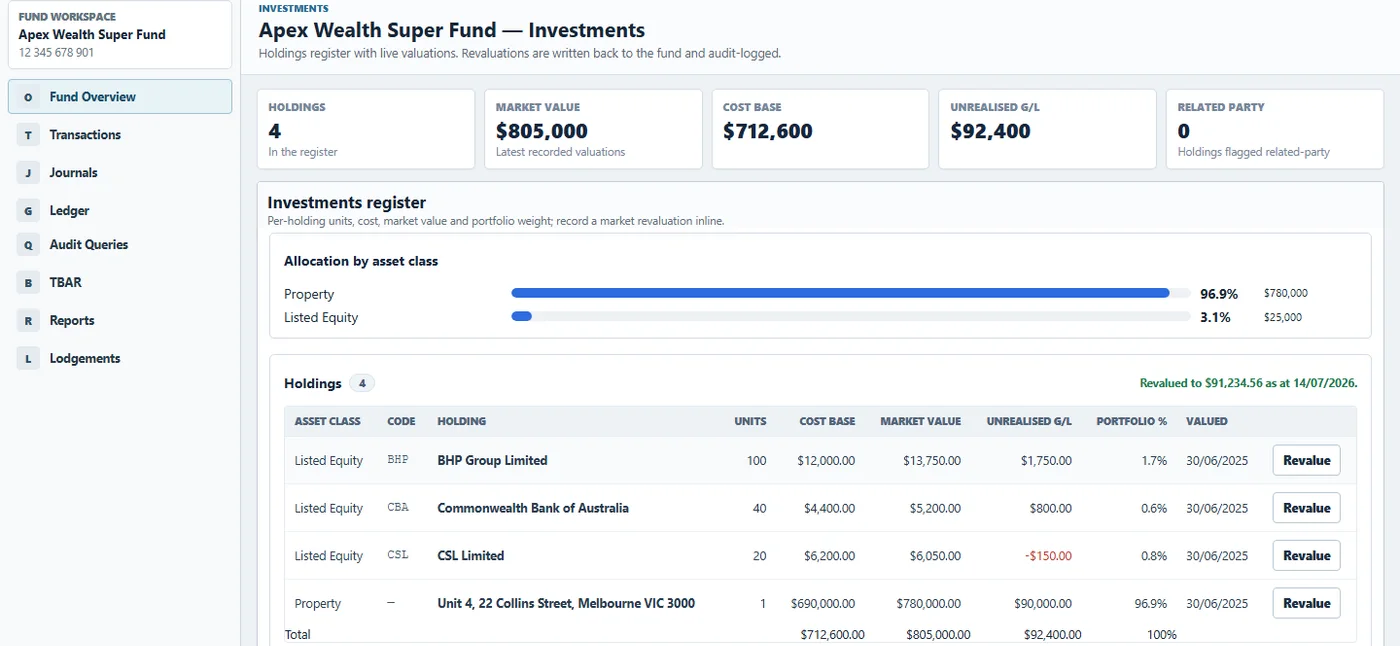Click the TBAR letter icon B

28,283
